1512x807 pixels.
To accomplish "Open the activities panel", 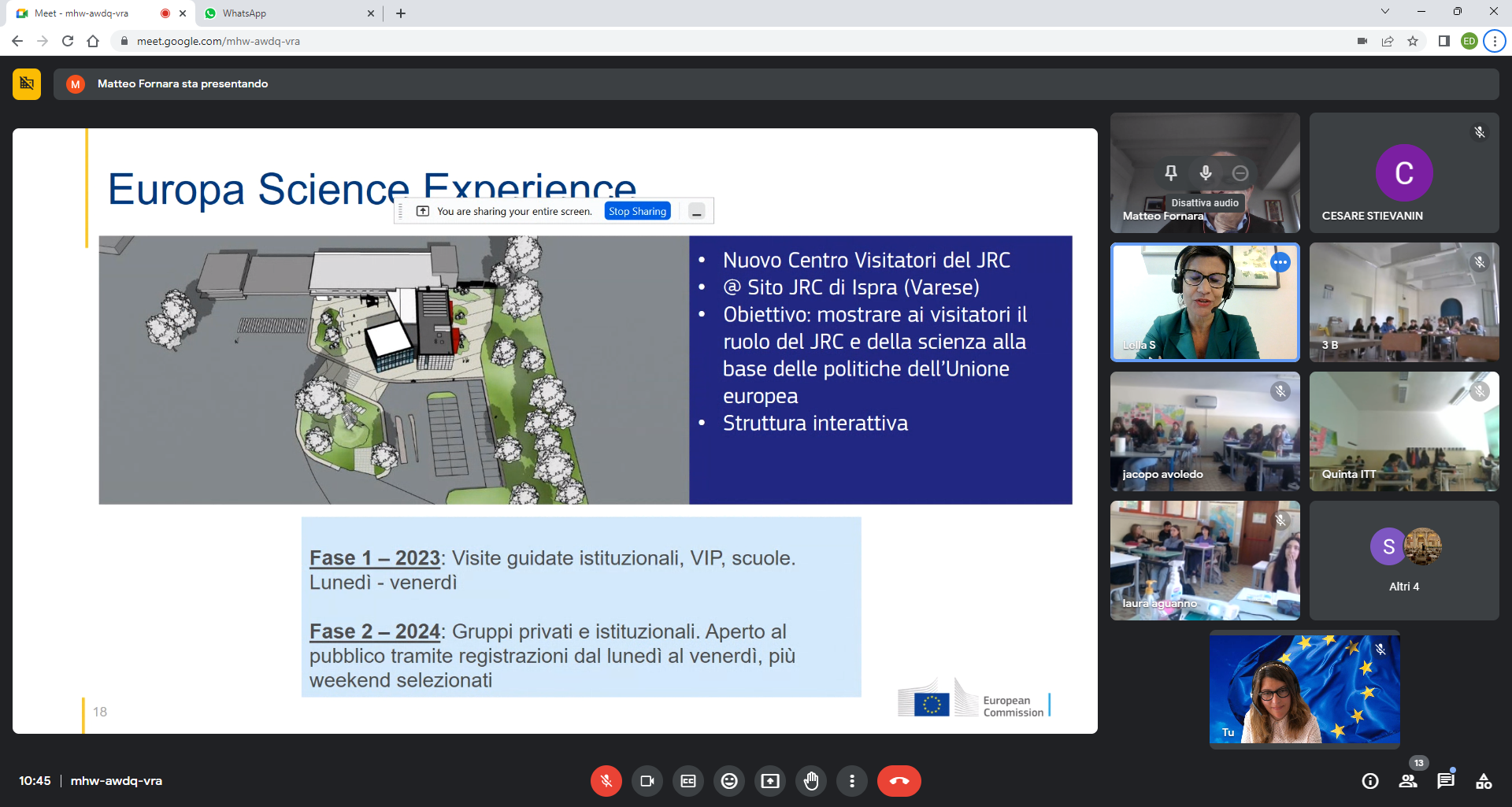I will [1484, 781].
